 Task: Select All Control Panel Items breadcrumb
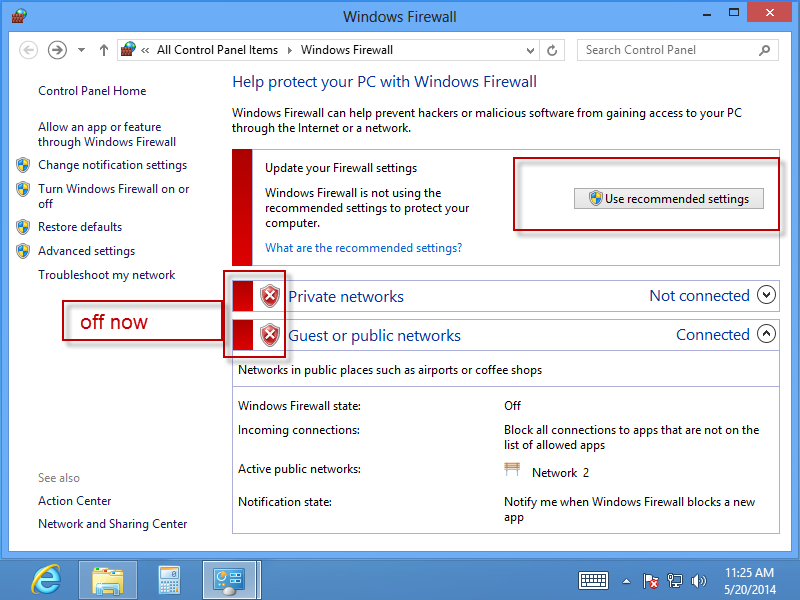(217, 50)
